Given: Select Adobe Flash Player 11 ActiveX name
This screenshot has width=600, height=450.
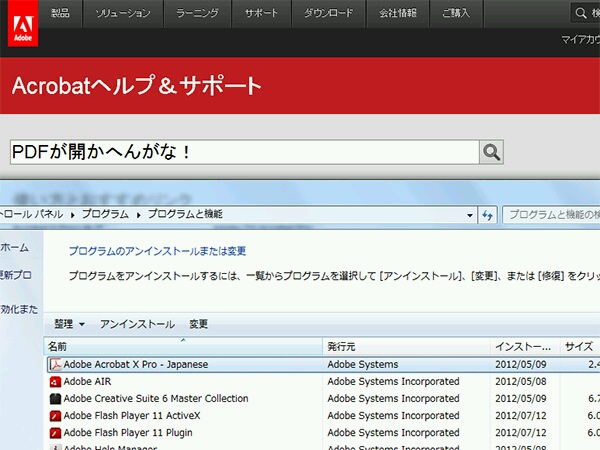Looking at the screenshot, I should (132, 416).
